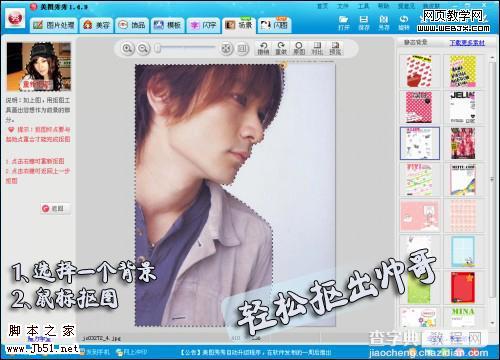Open the 图片处理 image processing tab
500x360 pixels.
(54, 25)
